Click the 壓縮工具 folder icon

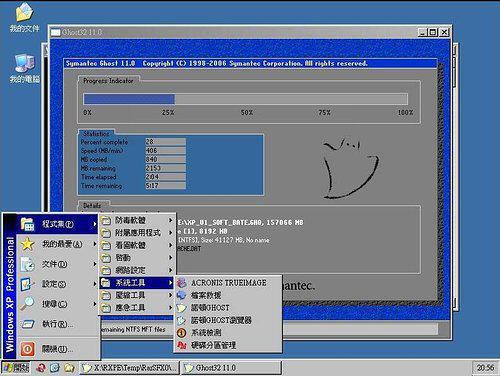coord(106,295)
